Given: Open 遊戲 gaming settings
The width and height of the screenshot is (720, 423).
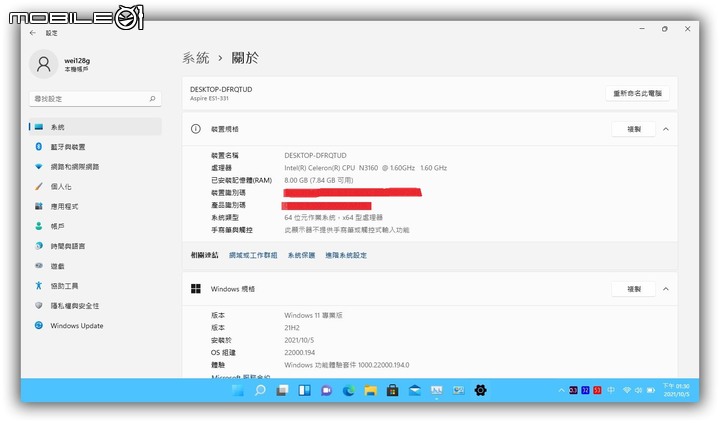Looking at the screenshot, I should click(x=95, y=266).
